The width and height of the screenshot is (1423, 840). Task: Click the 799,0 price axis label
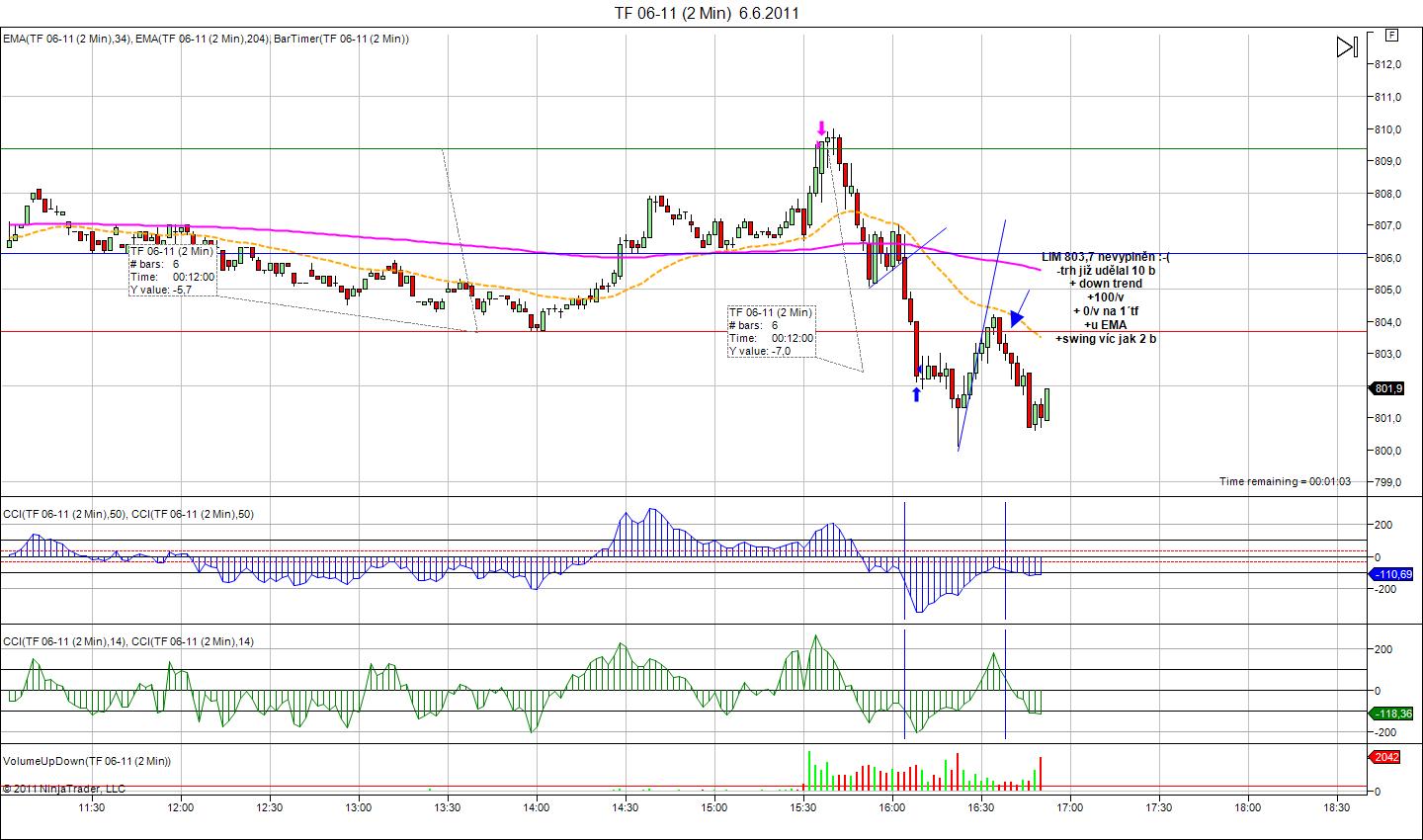click(x=1388, y=483)
